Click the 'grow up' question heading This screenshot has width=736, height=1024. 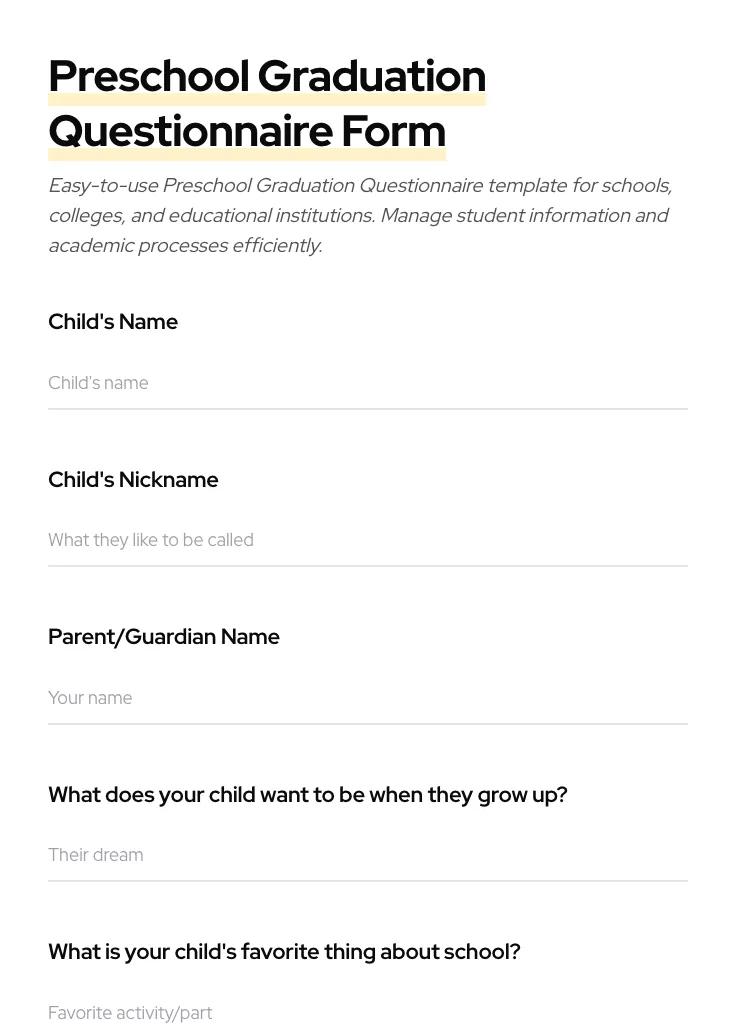pos(308,794)
